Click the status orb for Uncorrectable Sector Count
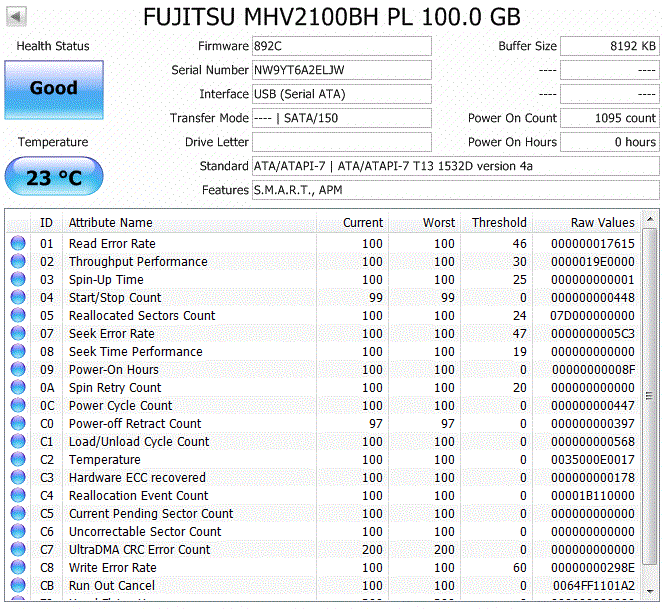The image size is (666, 609). click(x=18, y=531)
